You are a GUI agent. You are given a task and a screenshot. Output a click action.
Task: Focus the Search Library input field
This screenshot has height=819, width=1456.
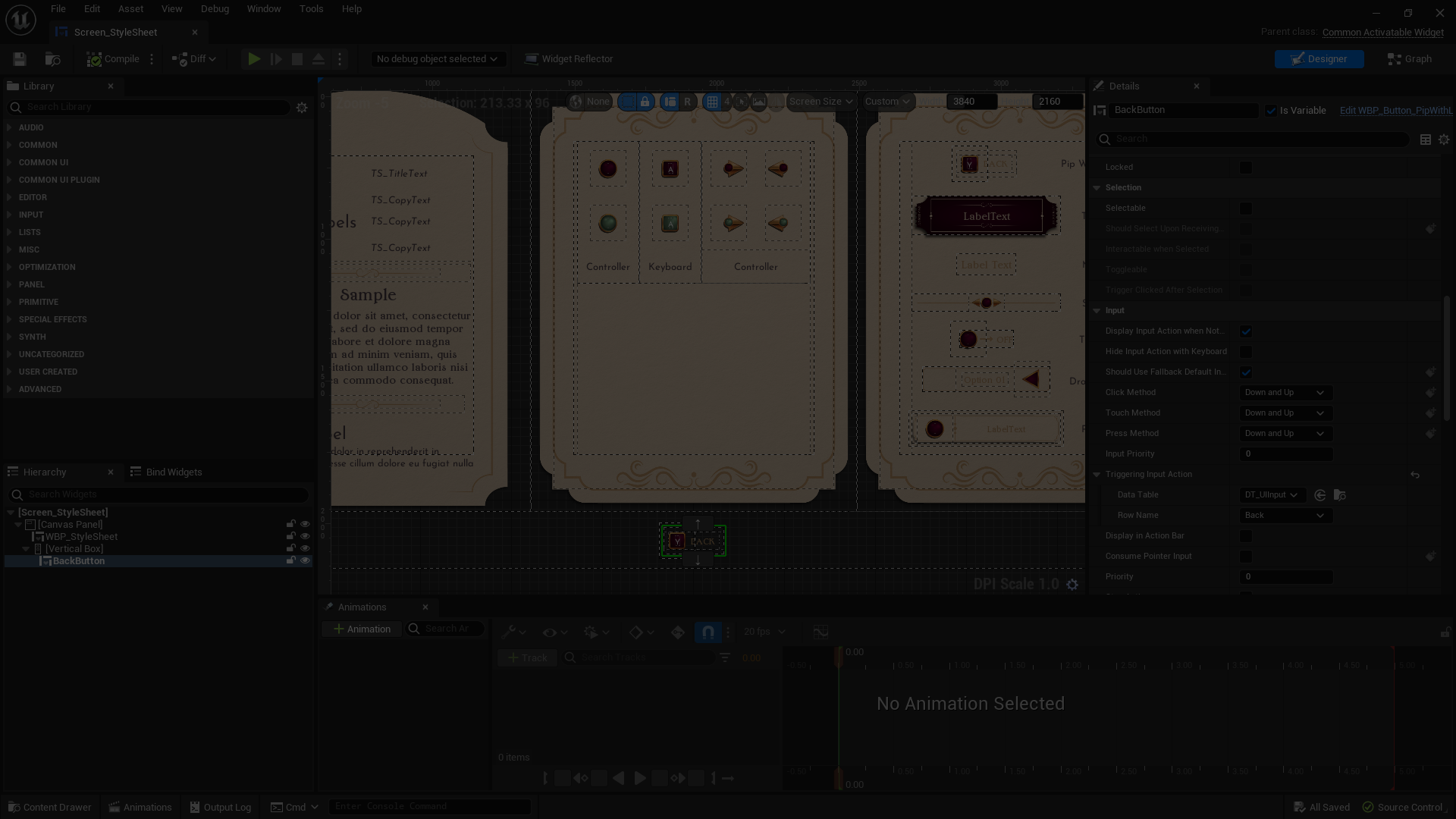[x=155, y=108]
